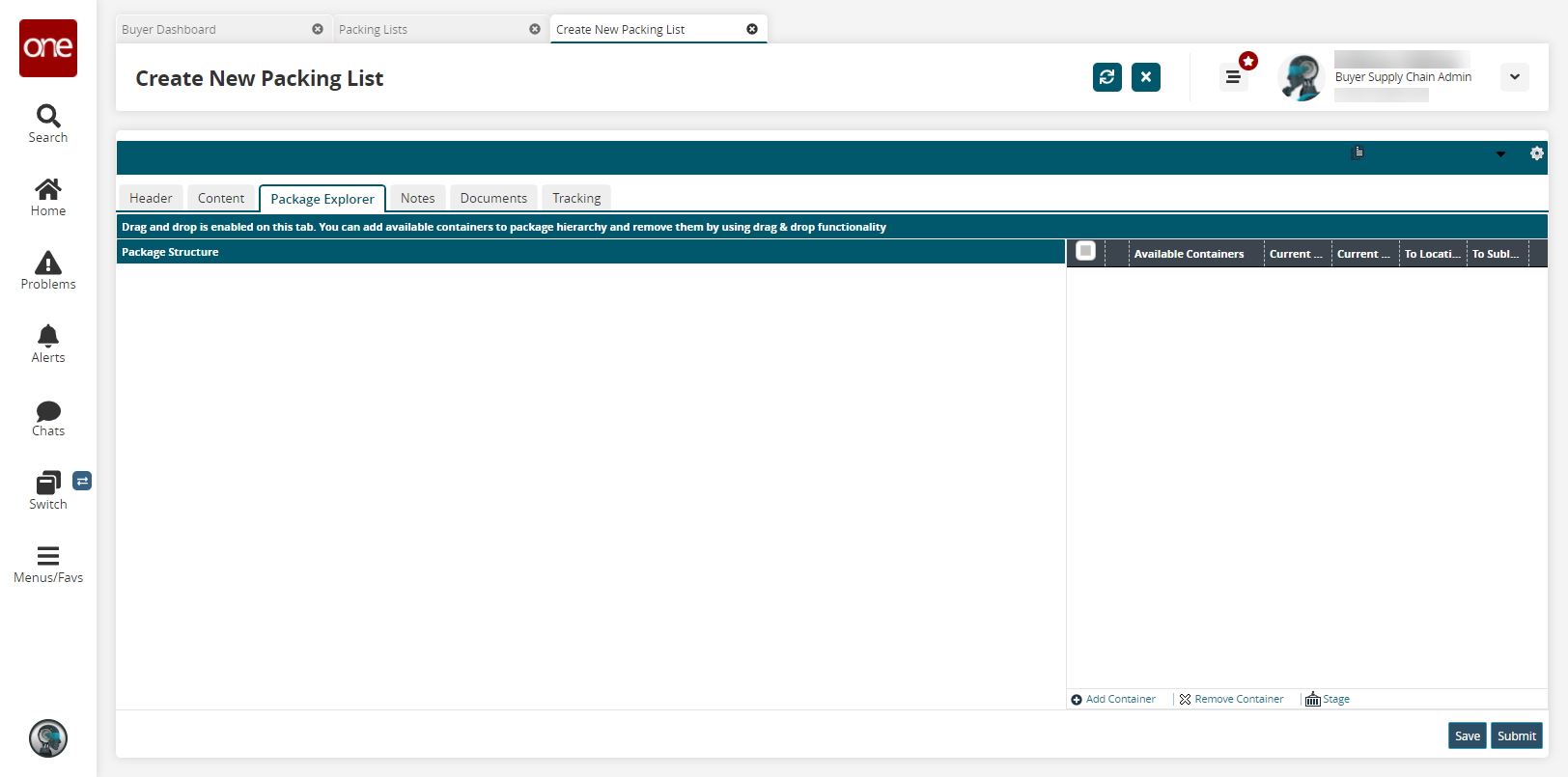Screen dimensions: 1568x777
Task: Click the teal X close button in the page header
Action: (1146, 77)
